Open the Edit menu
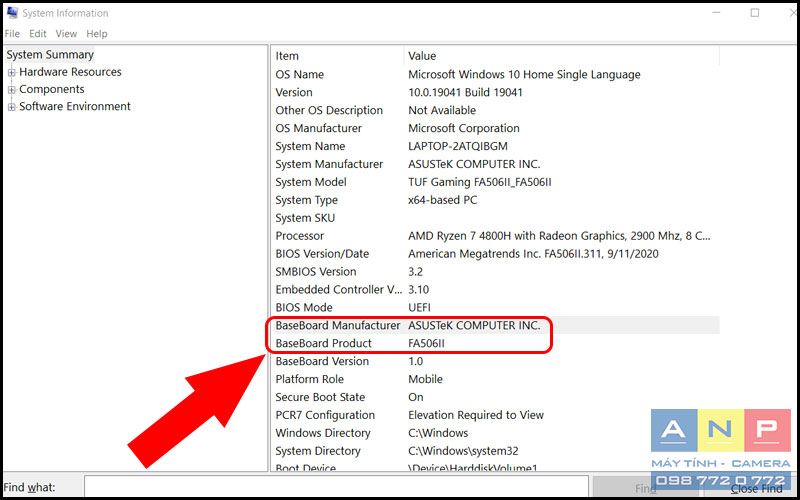 tap(38, 34)
